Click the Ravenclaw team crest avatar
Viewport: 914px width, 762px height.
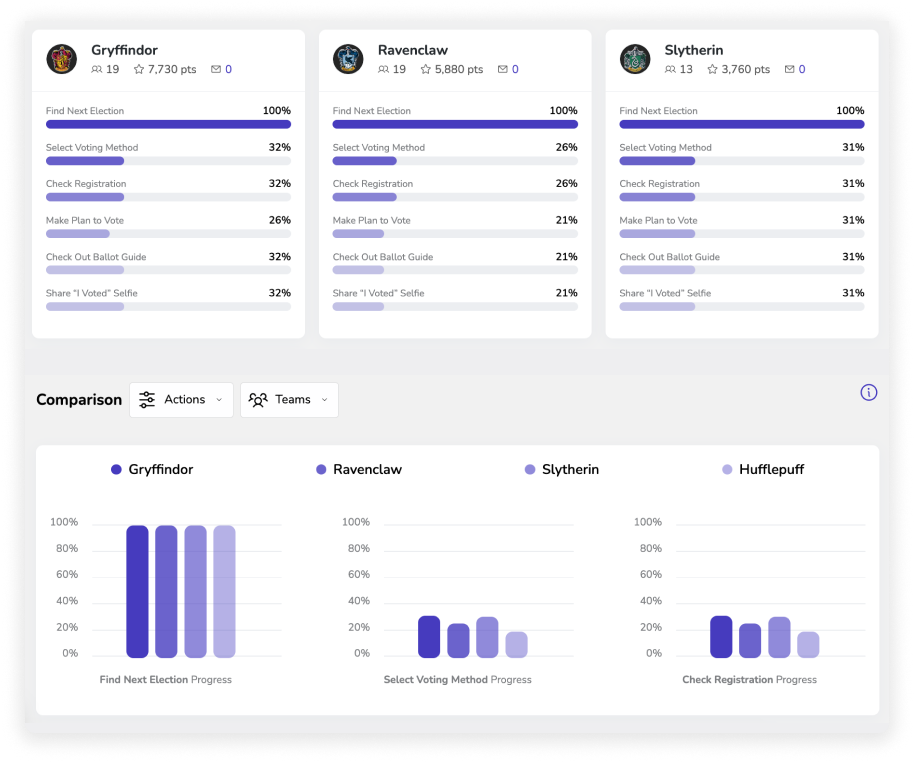click(348, 59)
